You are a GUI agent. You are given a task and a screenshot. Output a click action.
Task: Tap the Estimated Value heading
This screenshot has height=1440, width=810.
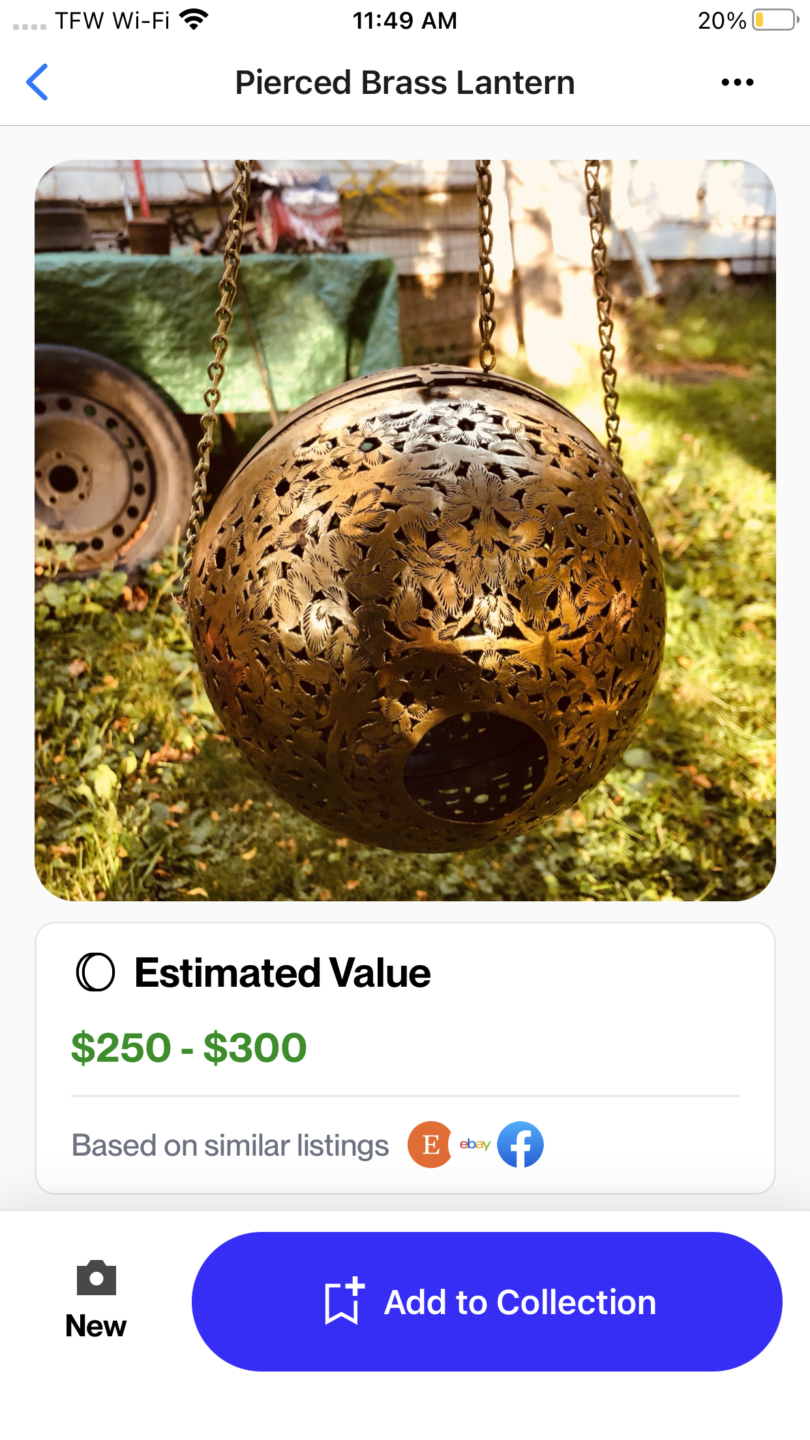point(282,973)
